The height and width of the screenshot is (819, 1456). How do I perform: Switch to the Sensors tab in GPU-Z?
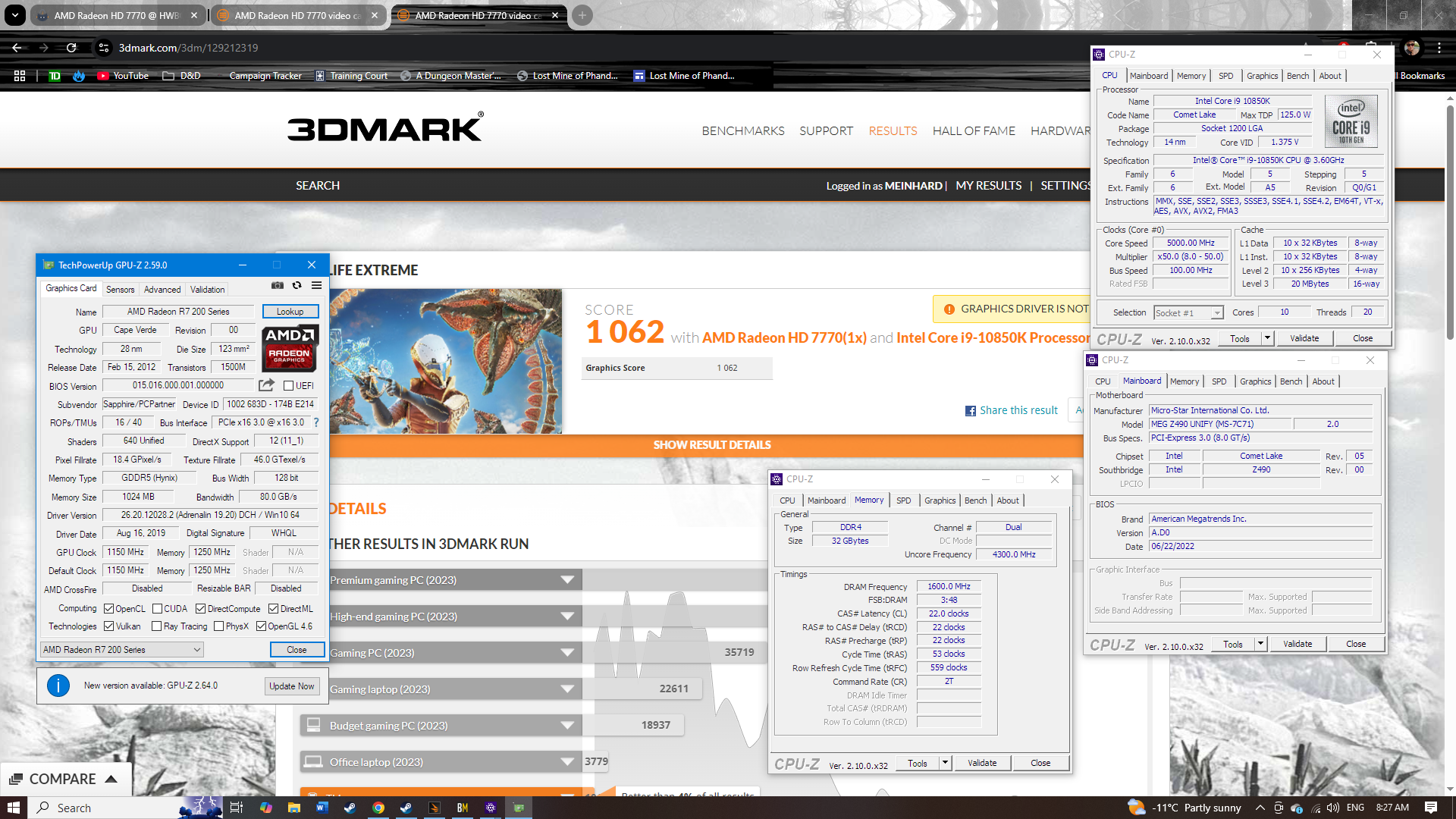click(x=120, y=290)
